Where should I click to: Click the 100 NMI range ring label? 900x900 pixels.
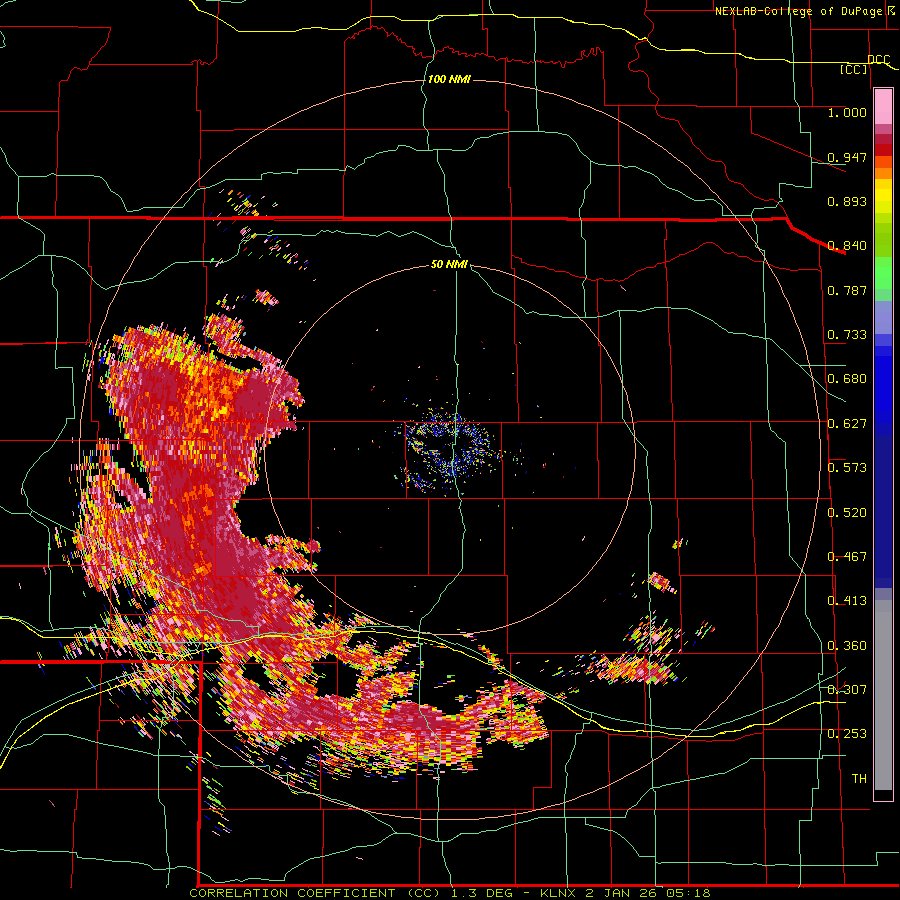[x=449, y=79]
